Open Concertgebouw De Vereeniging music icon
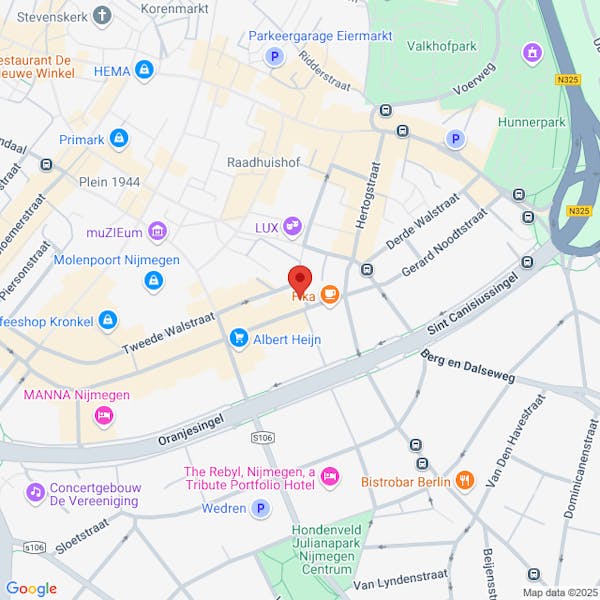This screenshot has height=600, width=600. (36, 492)
